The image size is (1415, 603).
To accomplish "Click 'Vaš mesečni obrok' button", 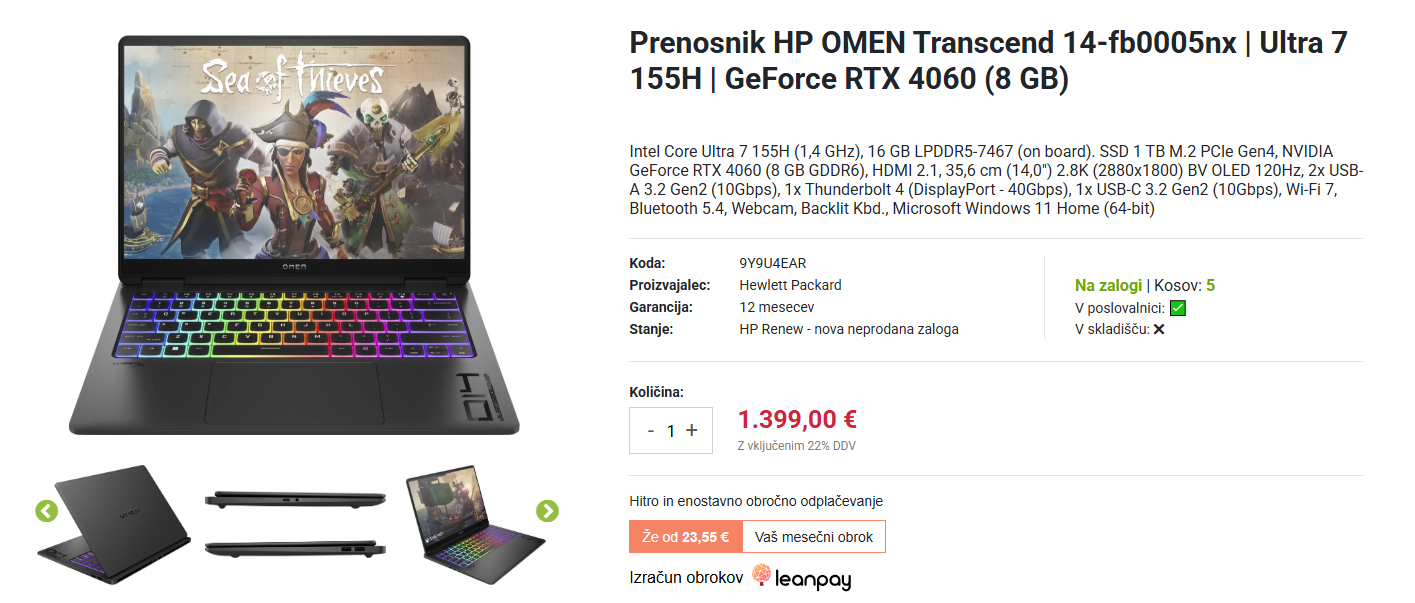I will [x=814, y=537].
